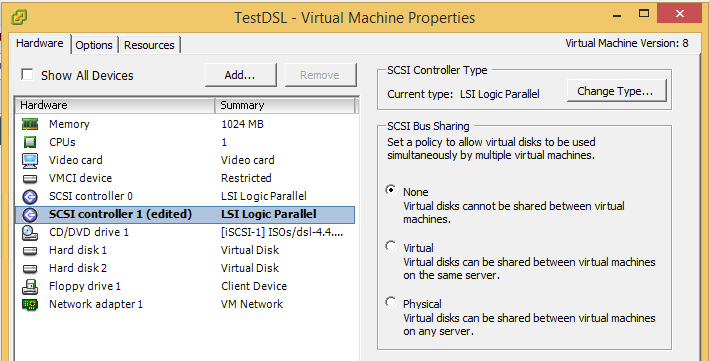709x361 pixels.
Task: Select the CPUs row
Action: (x=185, y=142)
